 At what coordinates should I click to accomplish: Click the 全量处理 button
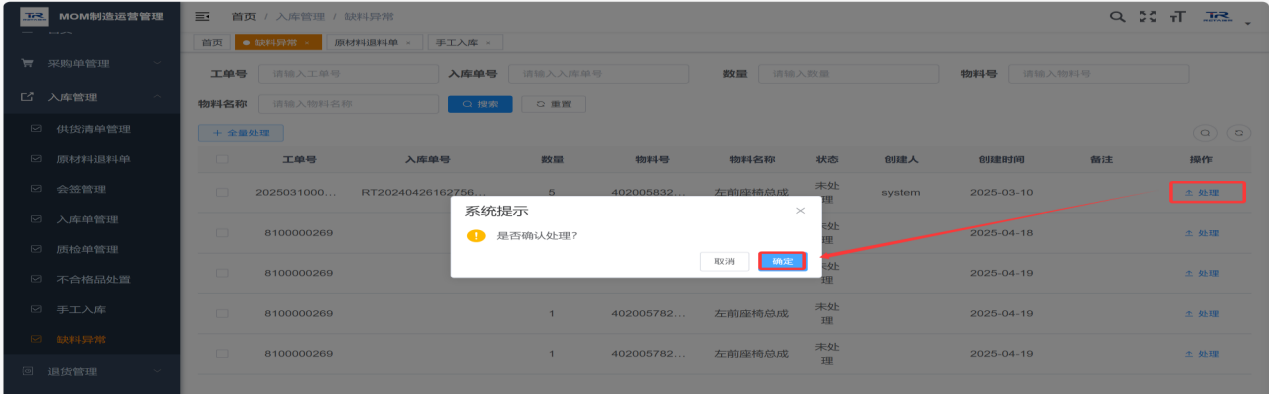(240, 132)
